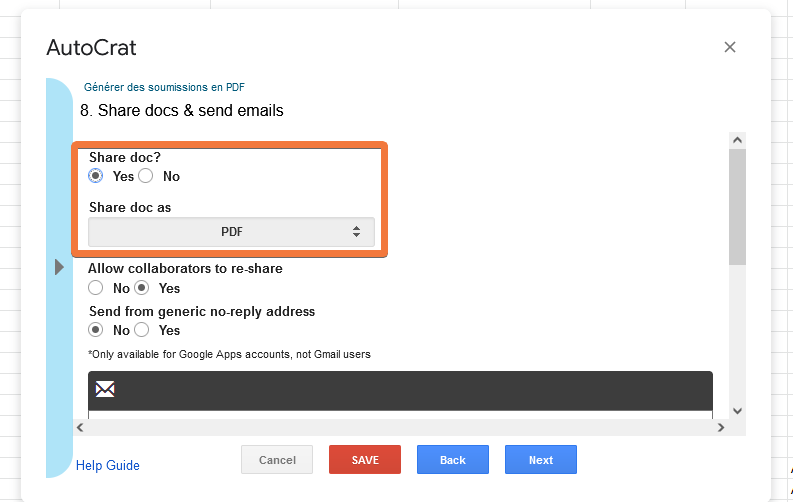Open the Help Guide link
The image size is (793, 502).
coord(108,465)
